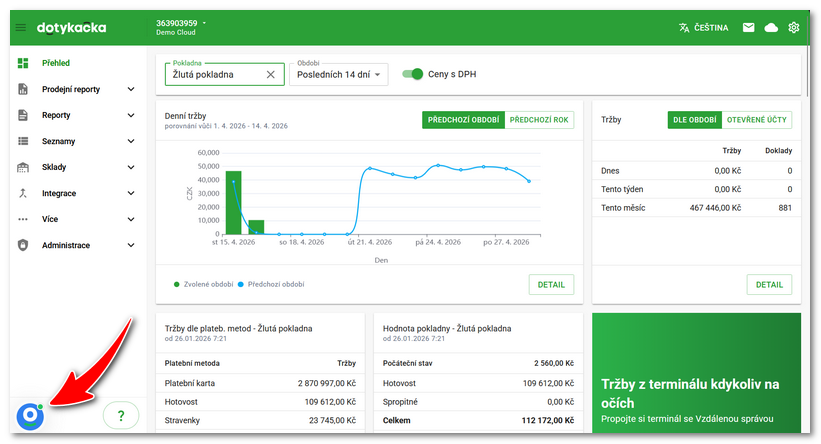Clear the Žlutá pokladna selection

271,74
